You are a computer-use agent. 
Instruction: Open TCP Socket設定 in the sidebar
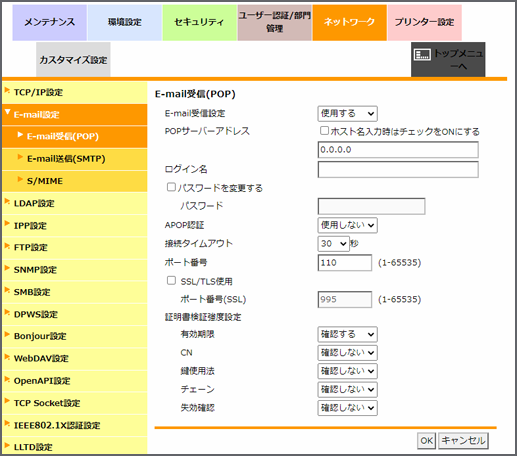[75, 403]
